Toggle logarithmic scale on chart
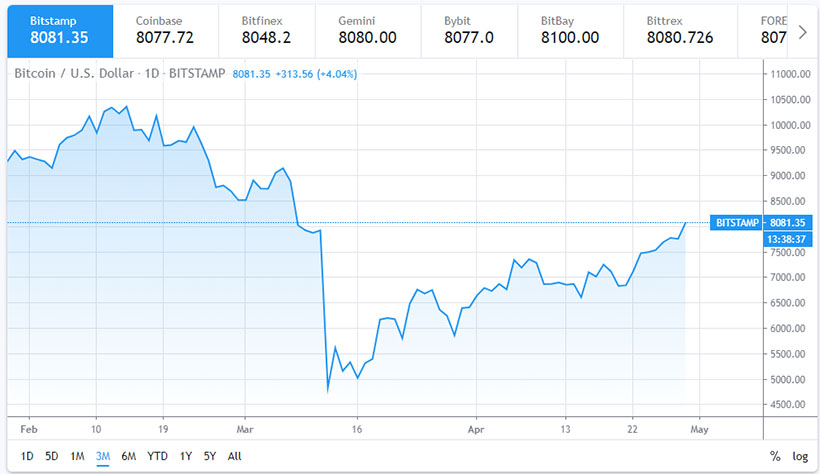The height and width of the screenshot is (474, 820). 801,456
